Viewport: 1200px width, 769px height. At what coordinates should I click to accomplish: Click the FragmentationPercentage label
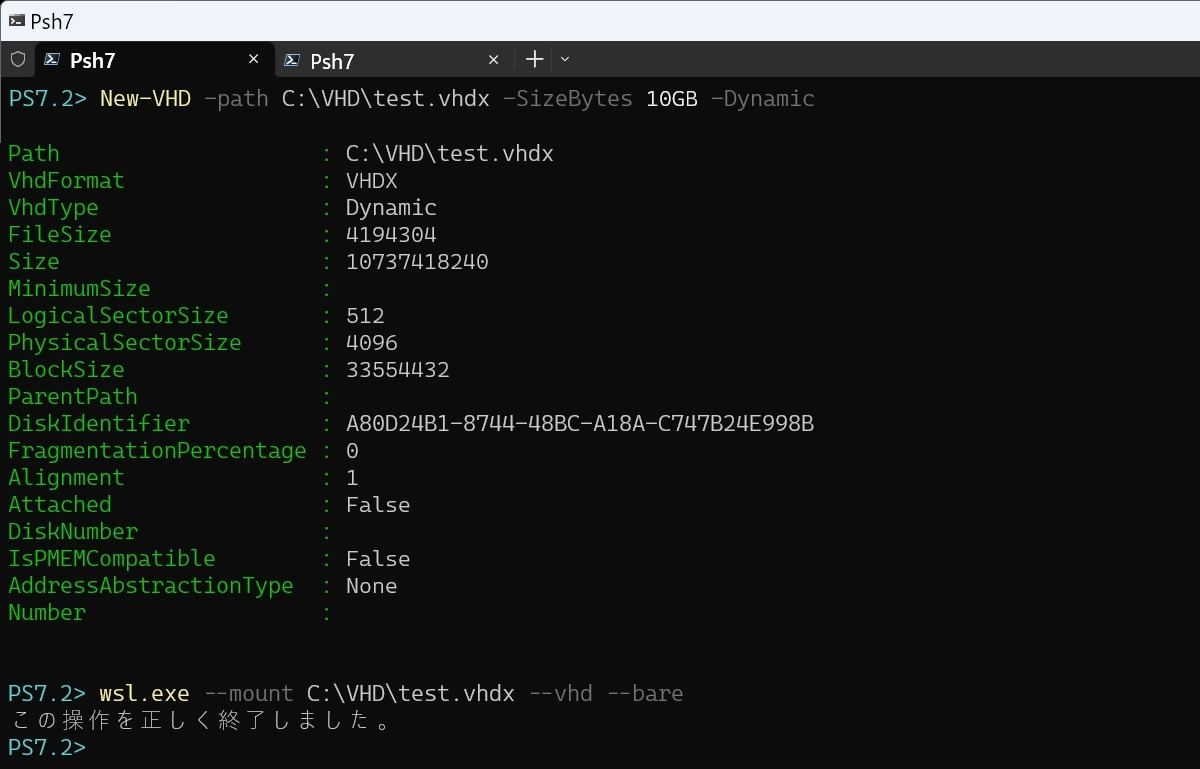coord(157,450)
